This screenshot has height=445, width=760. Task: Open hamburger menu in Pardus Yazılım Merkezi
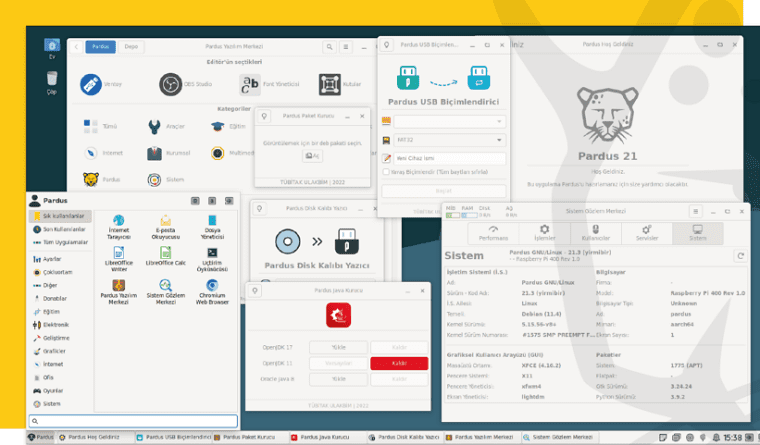[346, 47]
